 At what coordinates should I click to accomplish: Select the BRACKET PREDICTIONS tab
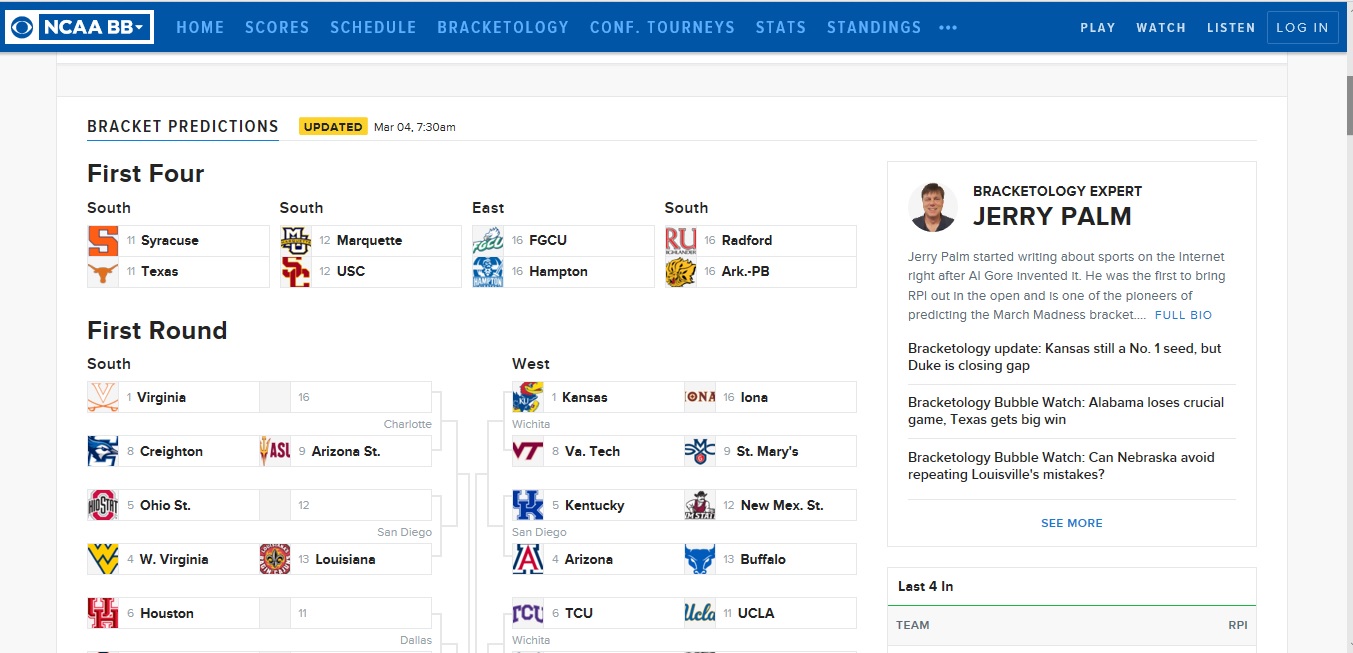183,126
